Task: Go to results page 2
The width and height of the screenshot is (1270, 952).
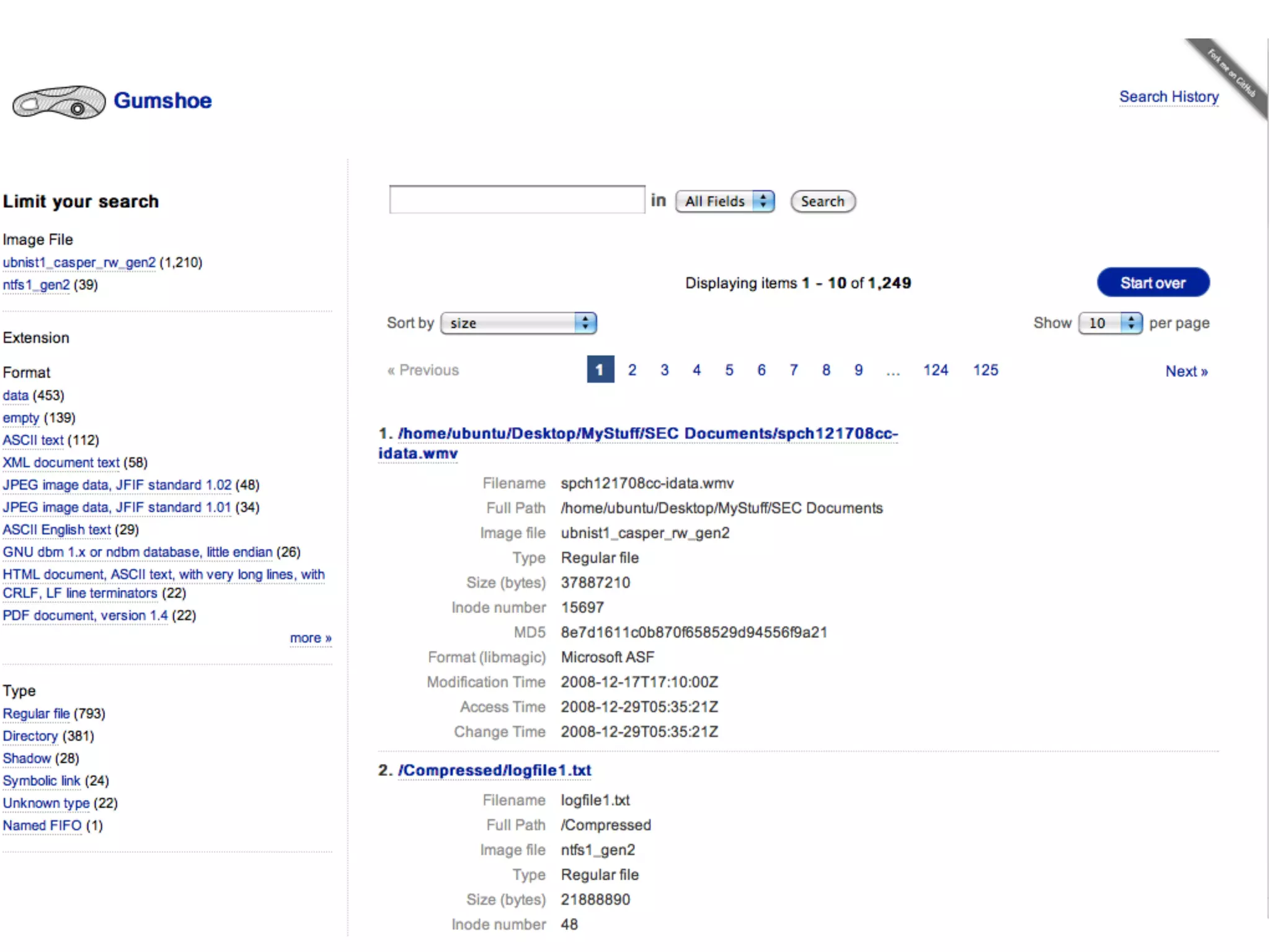Action: (632, 370)
